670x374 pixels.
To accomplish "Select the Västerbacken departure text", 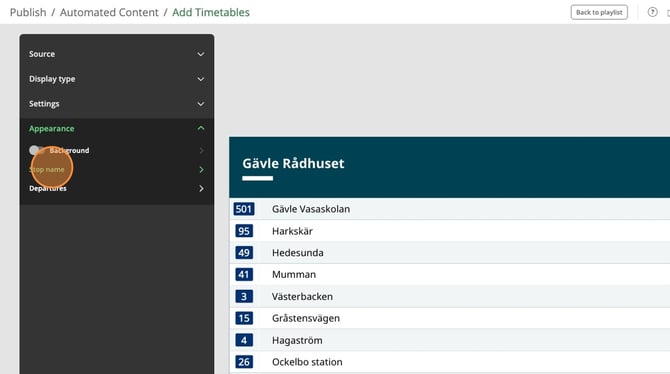I will click(x=302, y=296).
